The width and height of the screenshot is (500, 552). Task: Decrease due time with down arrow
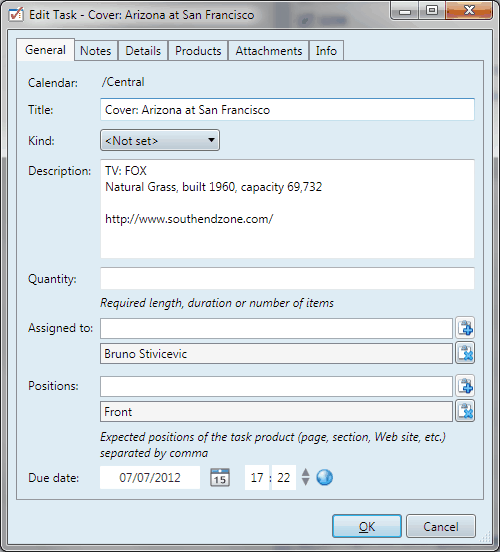(306, 482)
